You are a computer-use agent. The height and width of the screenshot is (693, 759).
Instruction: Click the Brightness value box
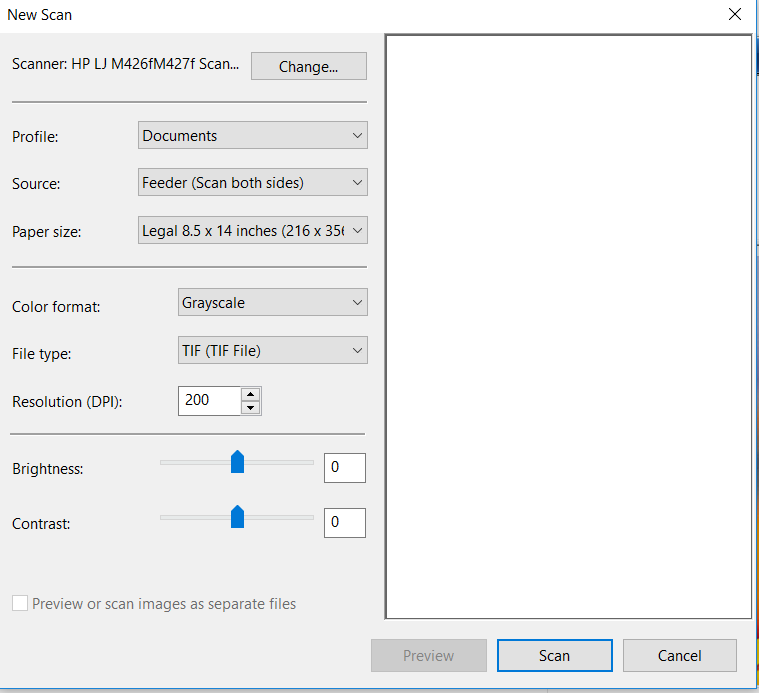coord(345,468)
